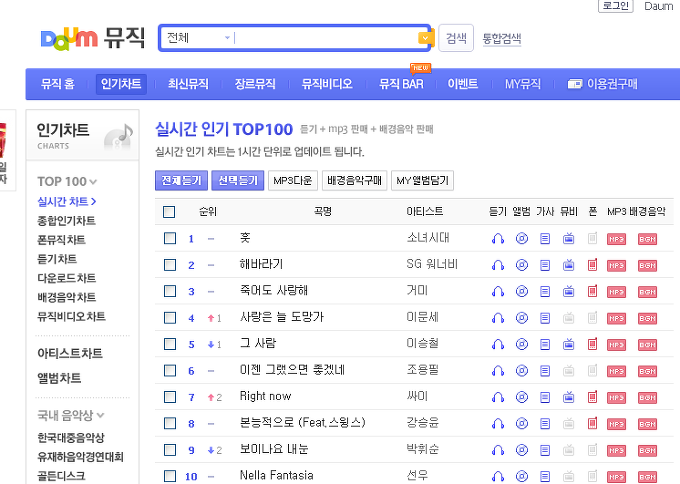Viewport: 680px width, 484px height.
Task: Click headphone icon for 보이나요 내눈
Action: coord(497,450)
